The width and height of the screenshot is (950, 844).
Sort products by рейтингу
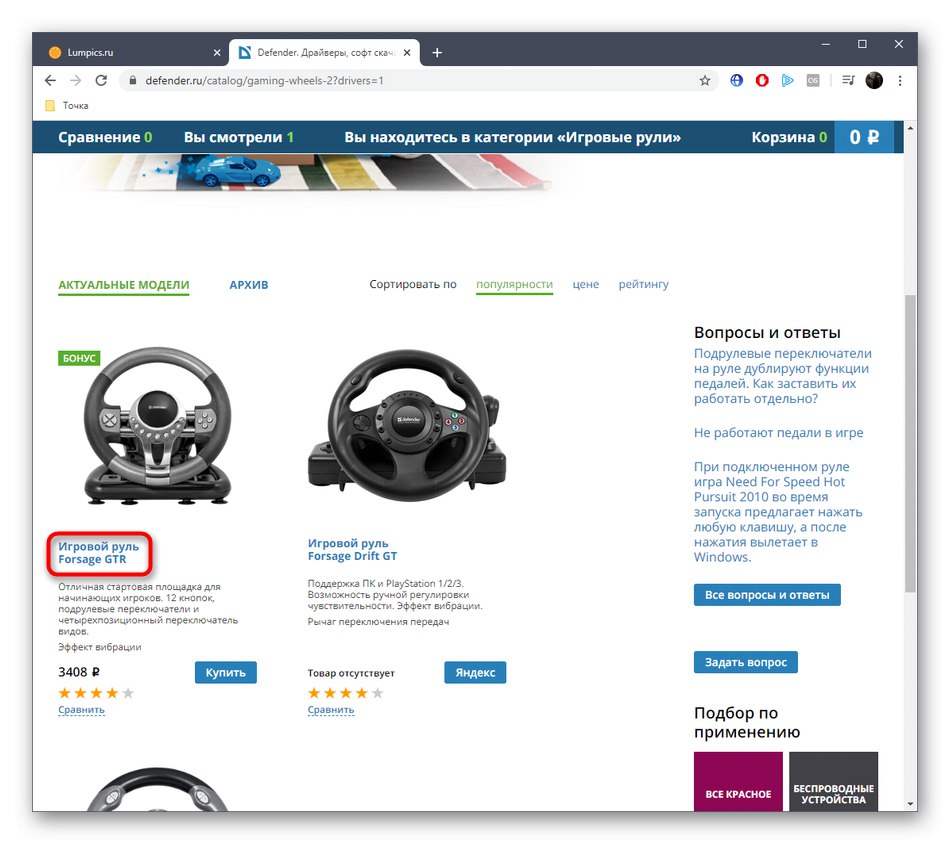643,284
